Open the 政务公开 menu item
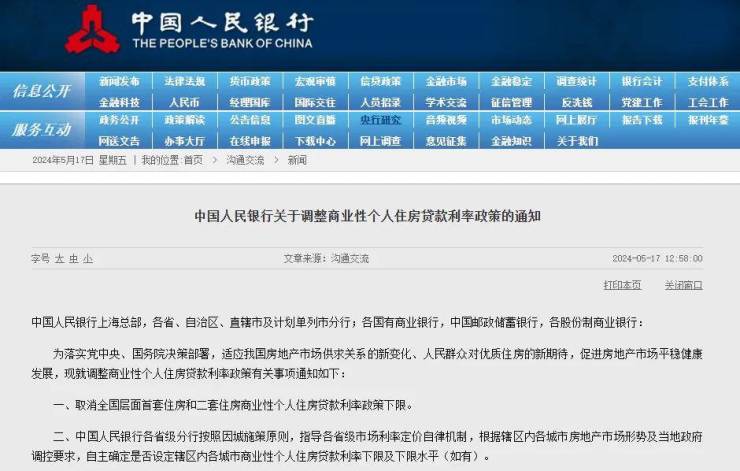The height and width of the screenshot is (471, 740). coord(119,120)
